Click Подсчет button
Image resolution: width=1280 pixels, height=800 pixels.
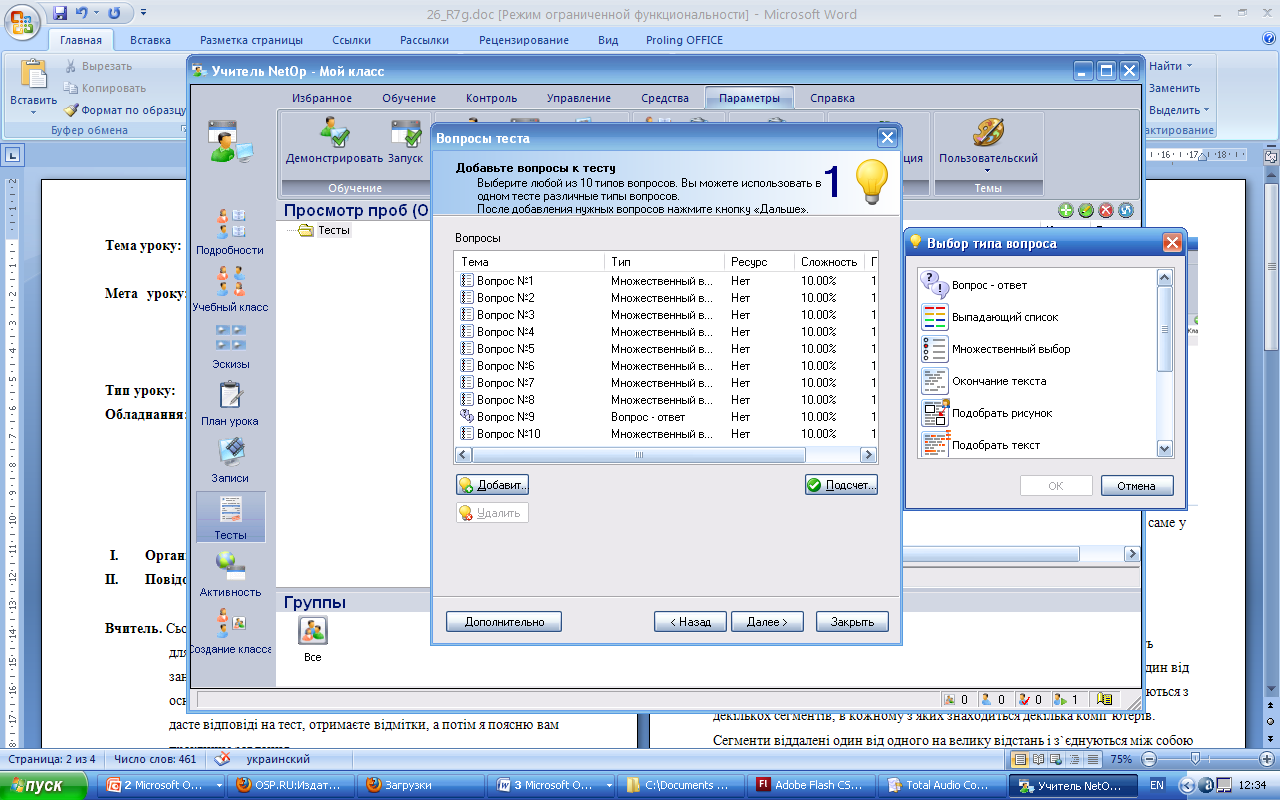point(841,485)
